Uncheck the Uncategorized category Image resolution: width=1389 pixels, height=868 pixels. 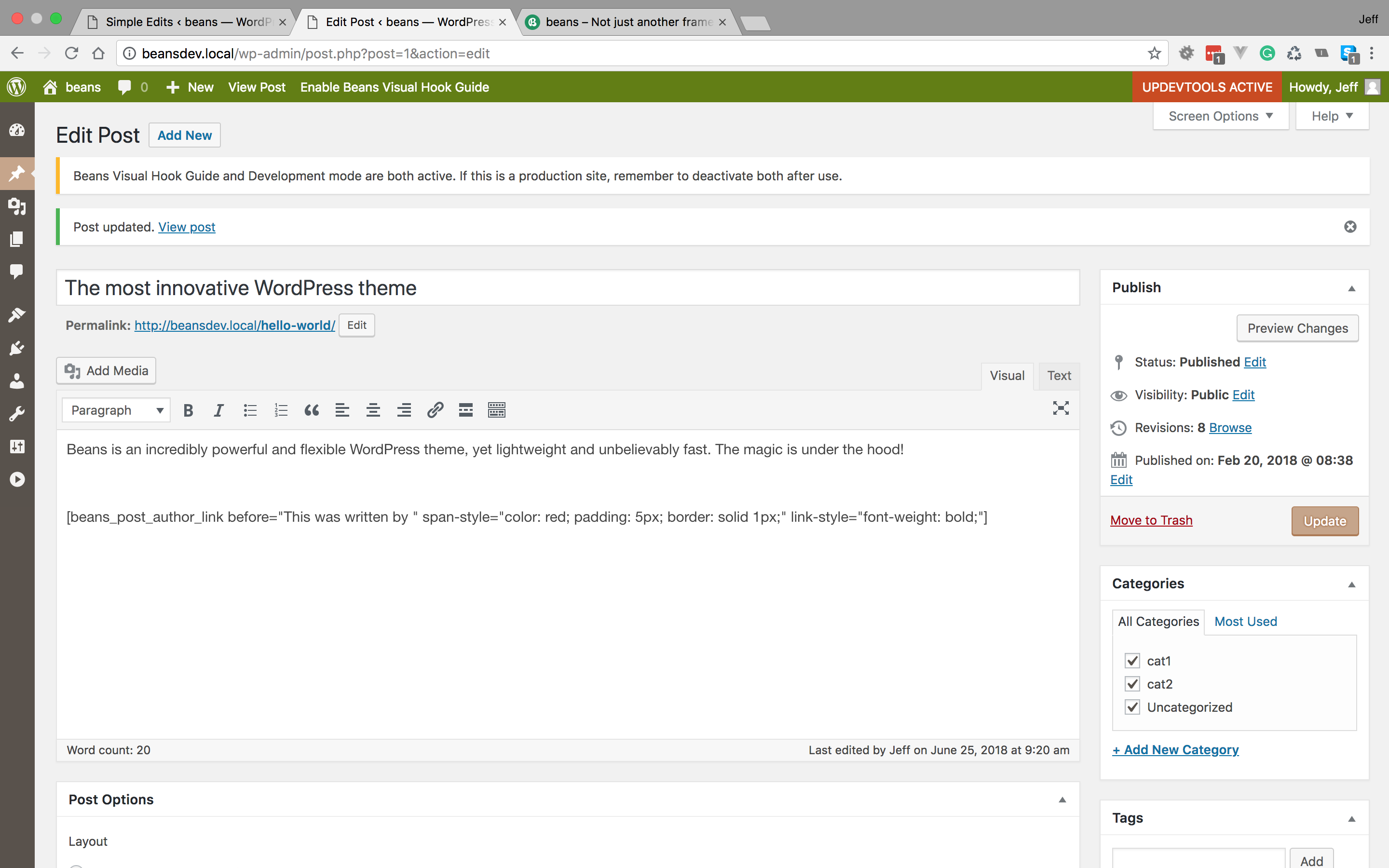(x=1132, y=706)
